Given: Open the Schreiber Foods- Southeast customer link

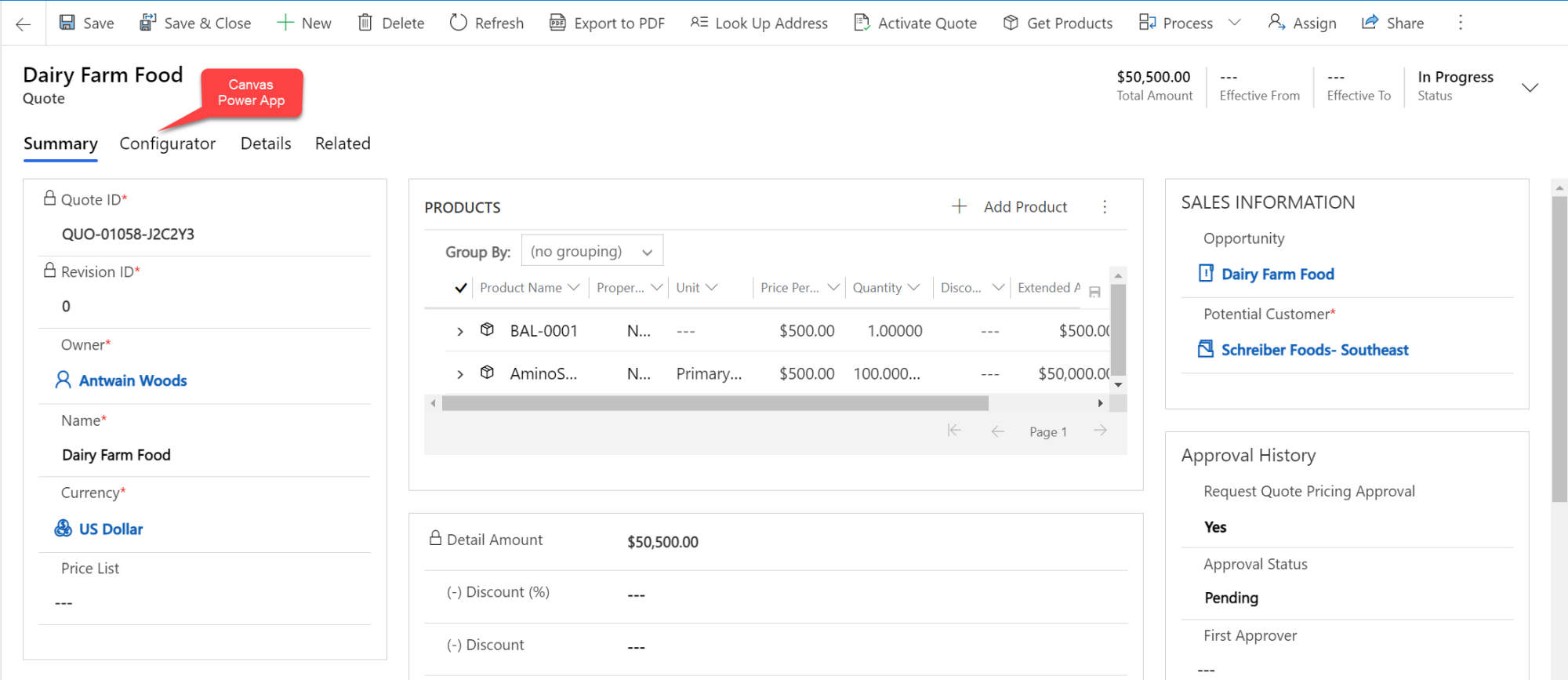Looking at the screenshot, I should (x=1315, y=350).
